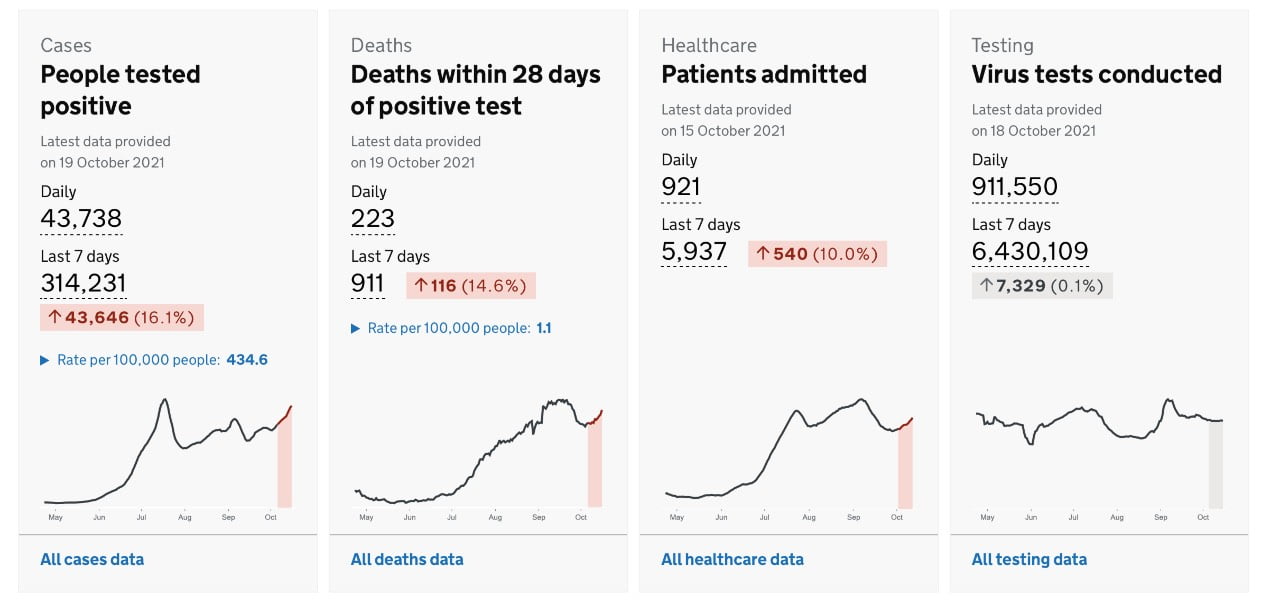Click the daily patients admitted figure 921
1280x600 pixels.
point(681,186)
